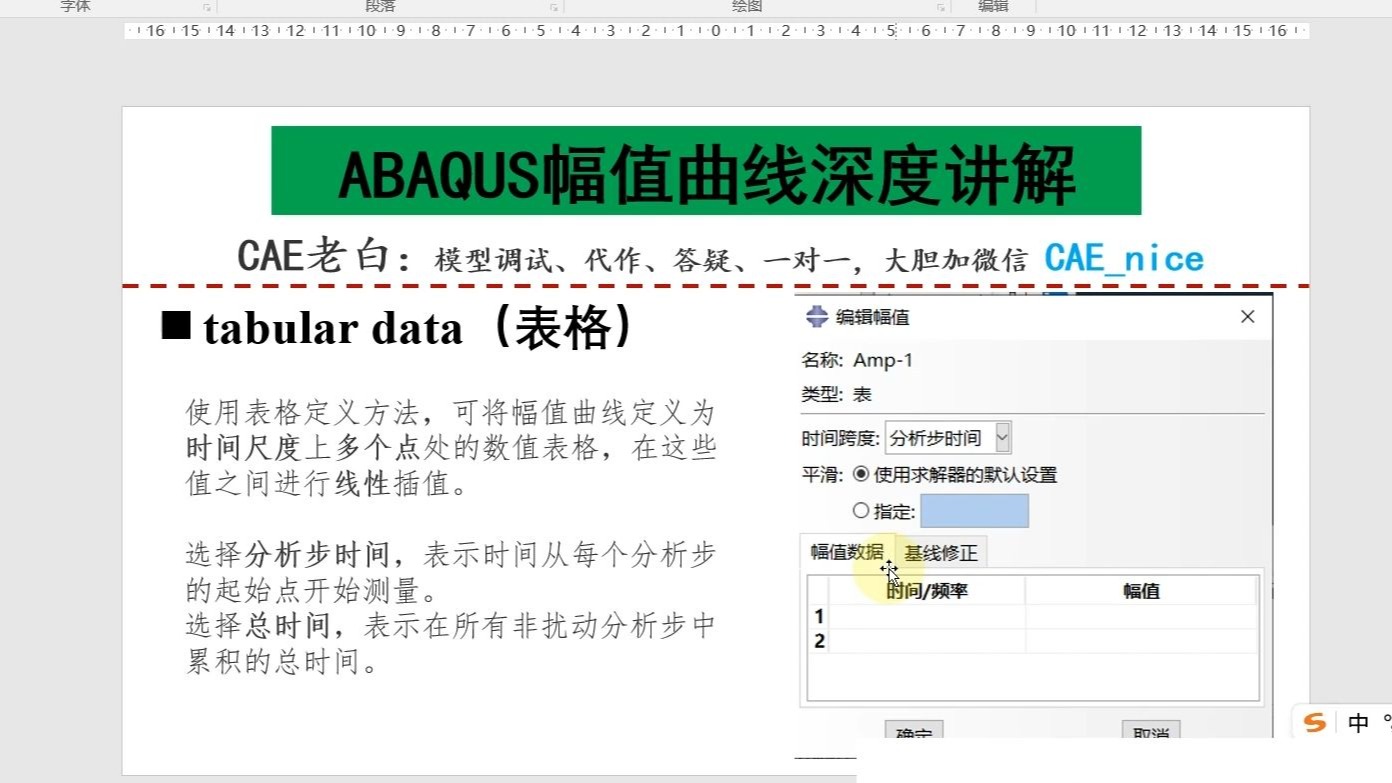
Task: Click the 类型: 表 label
Action: (837, 394)
